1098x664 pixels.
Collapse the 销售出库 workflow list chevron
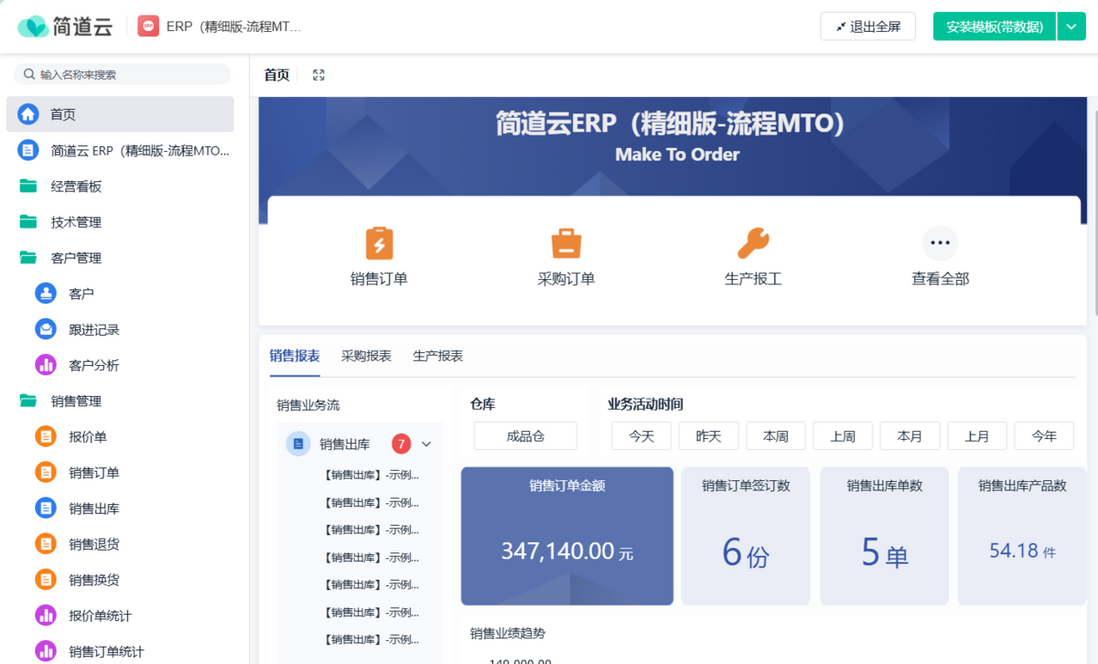point(426,443)
